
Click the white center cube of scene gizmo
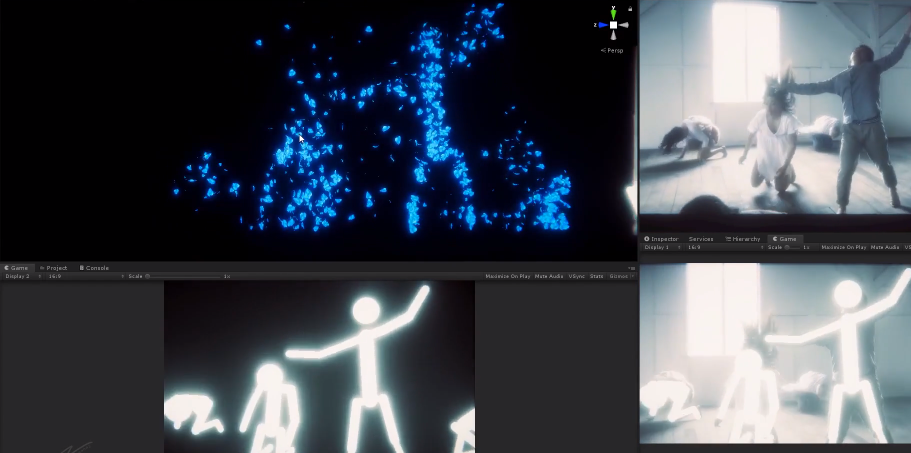pos(613,25)
